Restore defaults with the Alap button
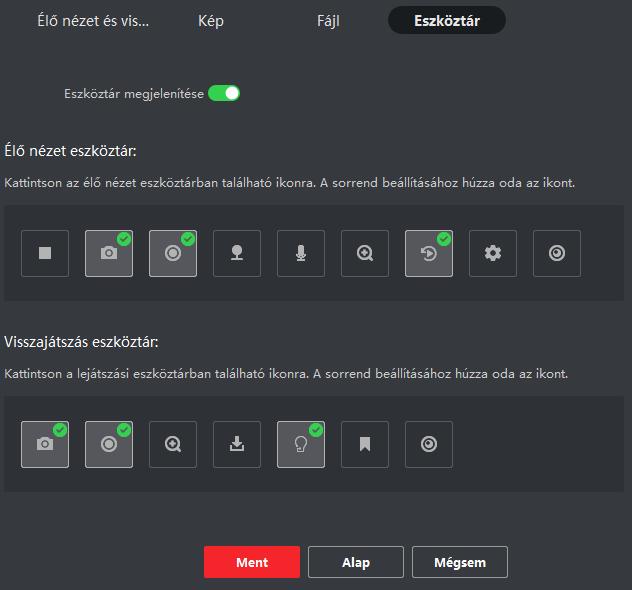Screen dimensions: 632x590 coord(356,562)
